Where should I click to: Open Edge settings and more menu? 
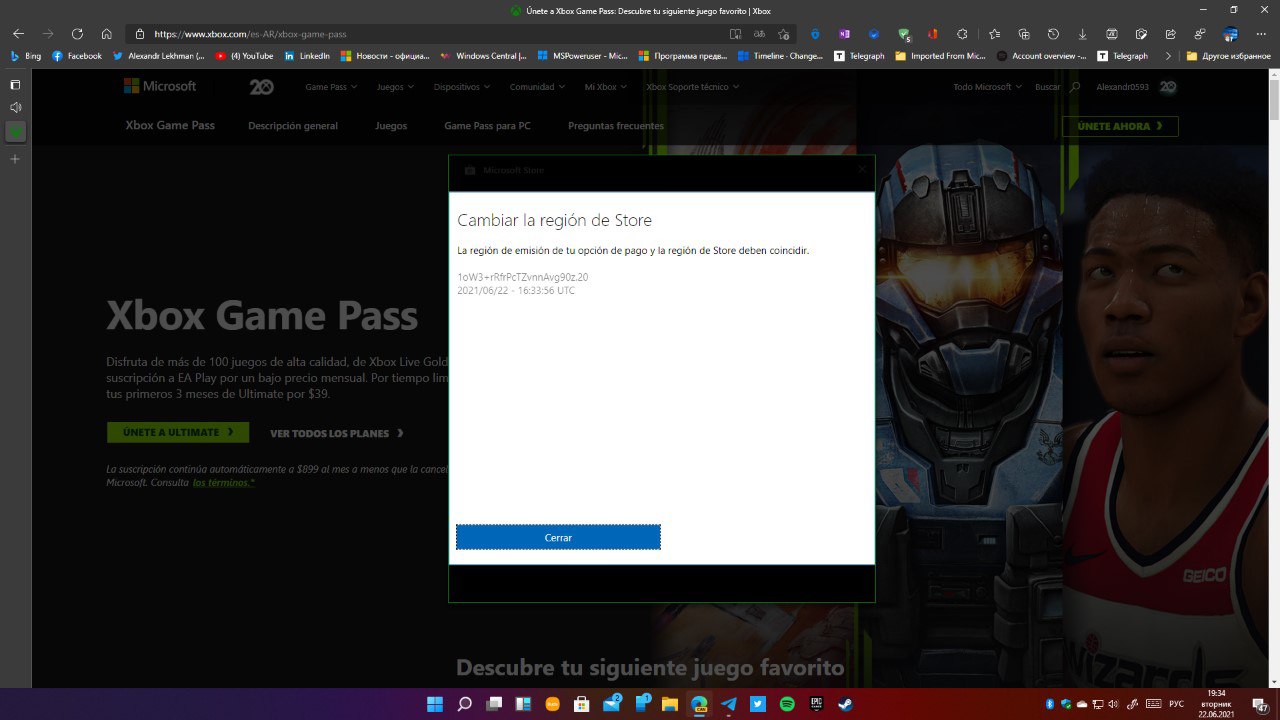(1261, 34)
